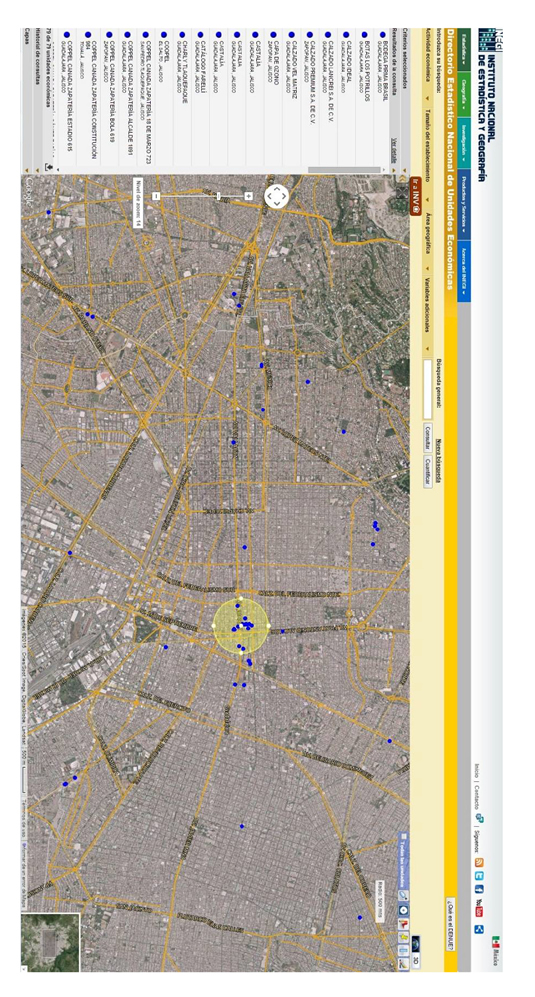Open the INEGI Twitter icon
The width and height of the screenshot is (535, 997).
(479, 876)
